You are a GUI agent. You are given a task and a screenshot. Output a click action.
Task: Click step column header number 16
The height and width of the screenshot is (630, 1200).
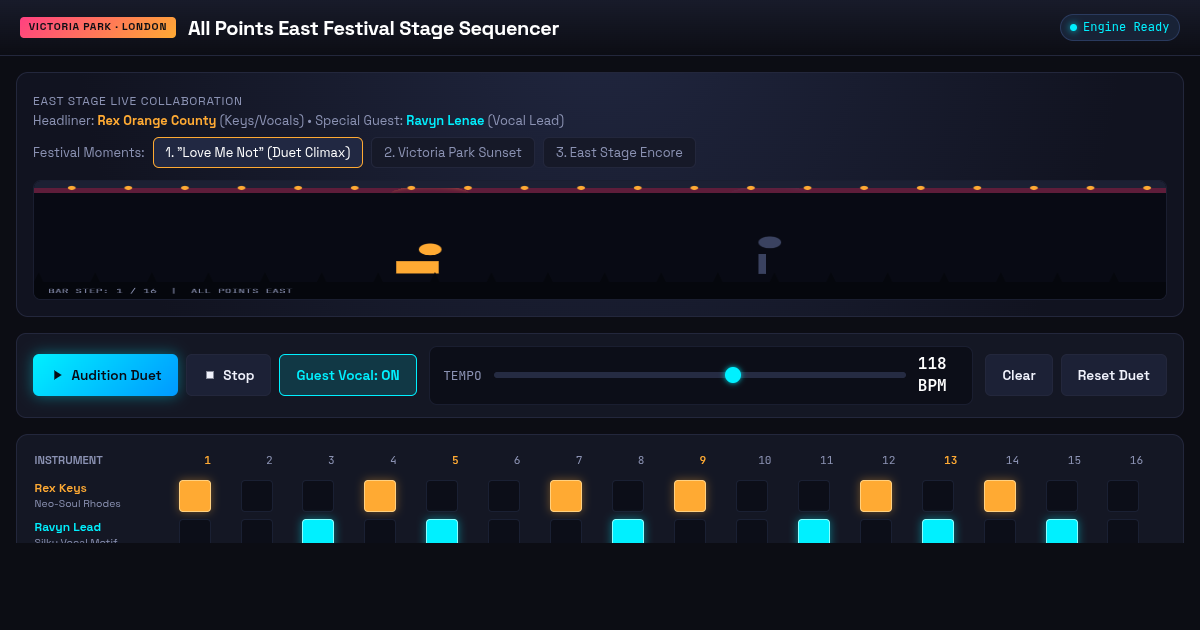click(x=1136, y=460)
